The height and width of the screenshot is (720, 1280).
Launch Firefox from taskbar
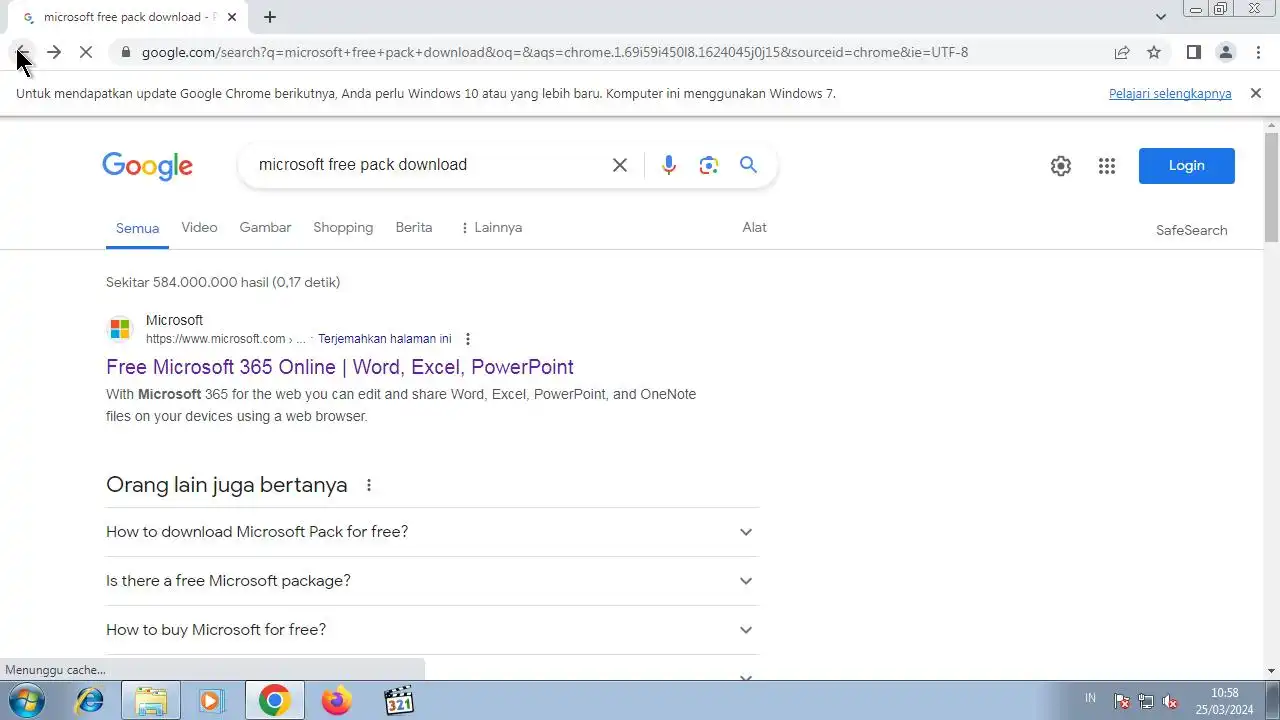tap(337, 701)
